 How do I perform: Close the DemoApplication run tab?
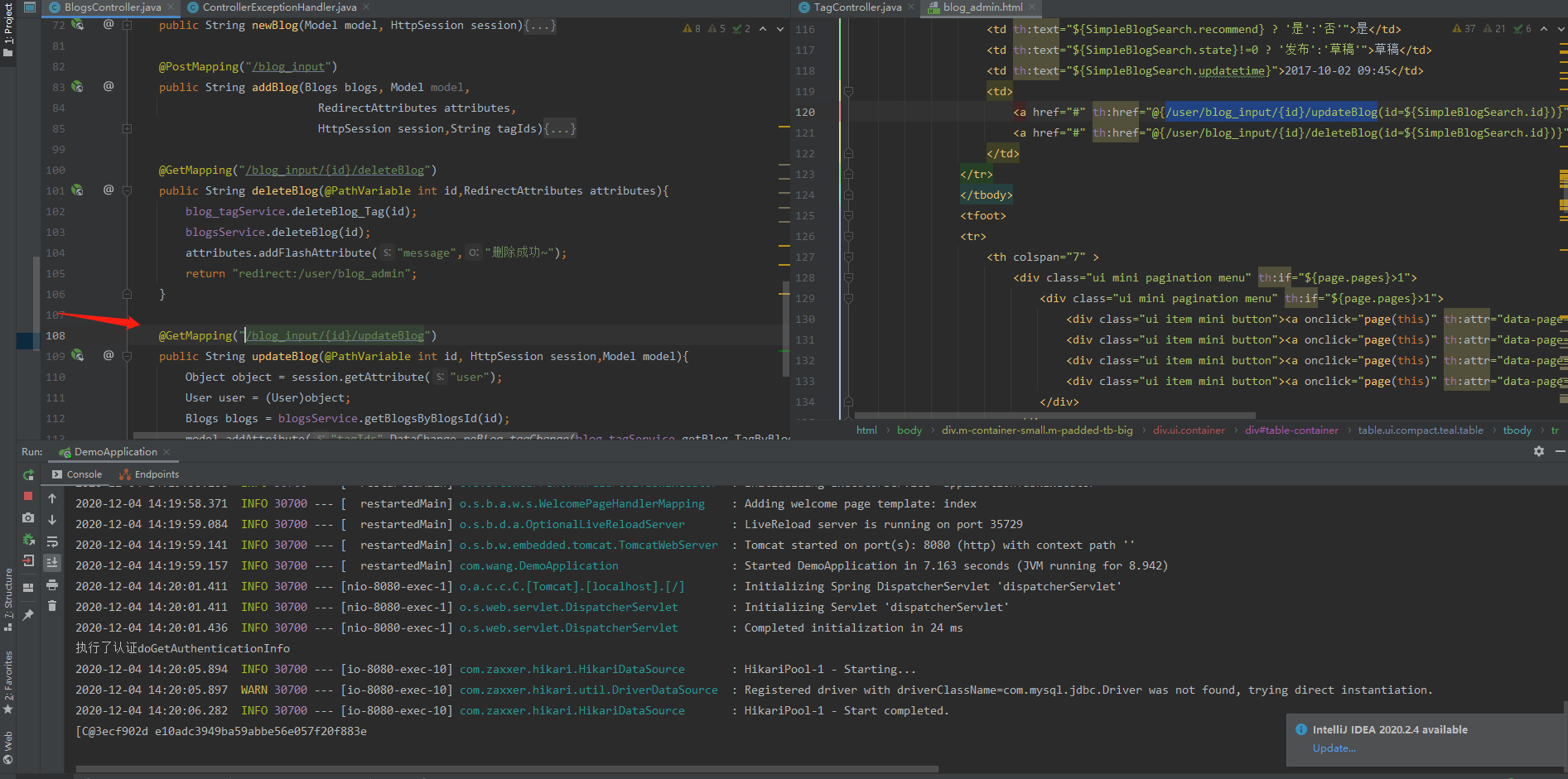tap(166, 452)
